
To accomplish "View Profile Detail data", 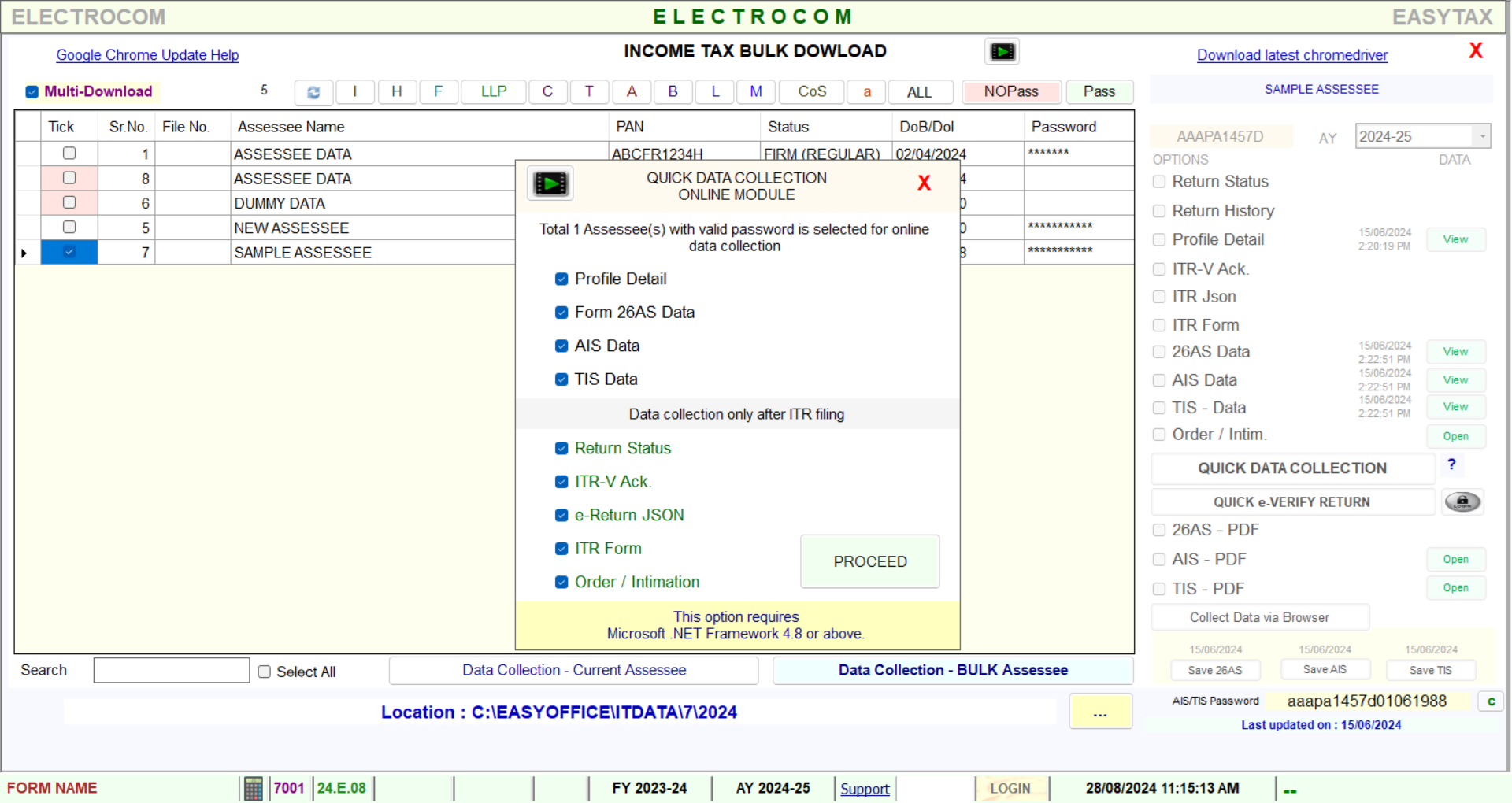I will coord(1456,239).
